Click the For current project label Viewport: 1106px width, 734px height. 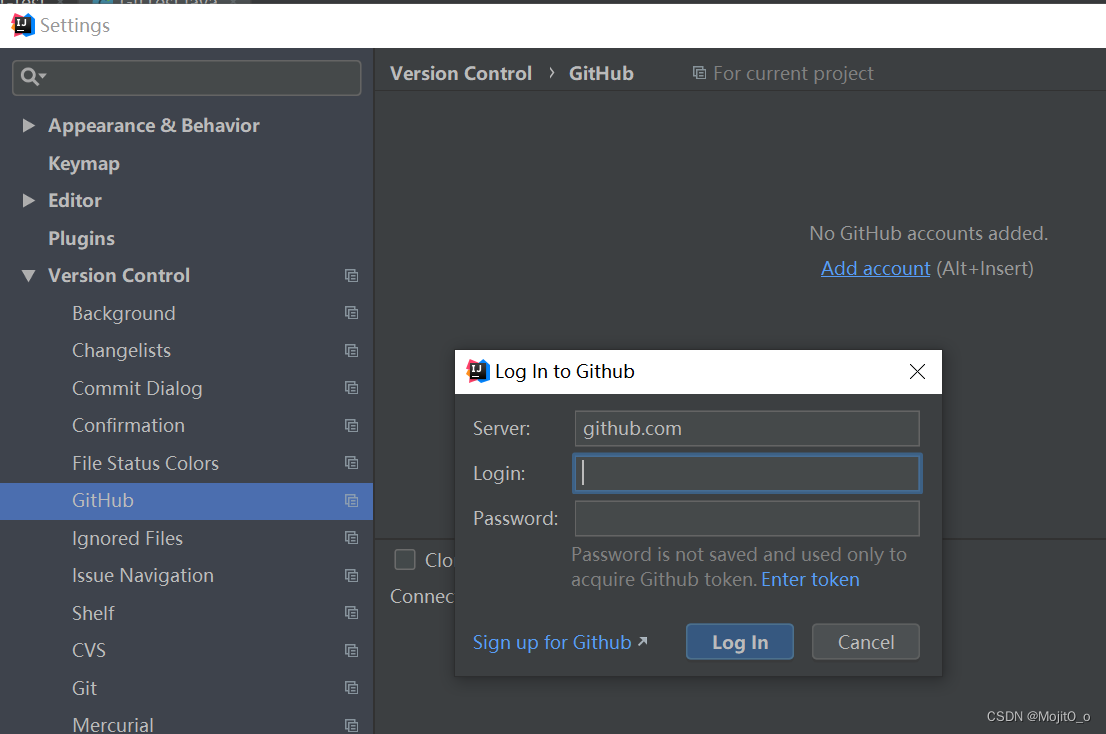[793, 73]
